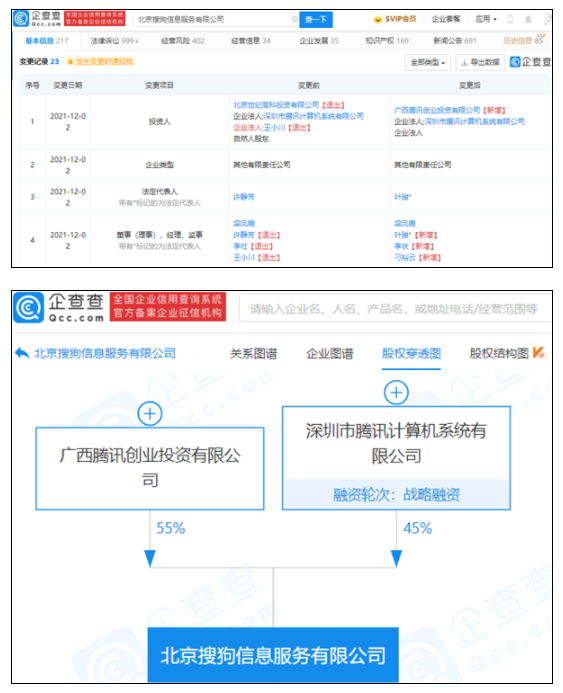
Task: Open the 全部类型 filter dropdown
Action: (427, 62)
